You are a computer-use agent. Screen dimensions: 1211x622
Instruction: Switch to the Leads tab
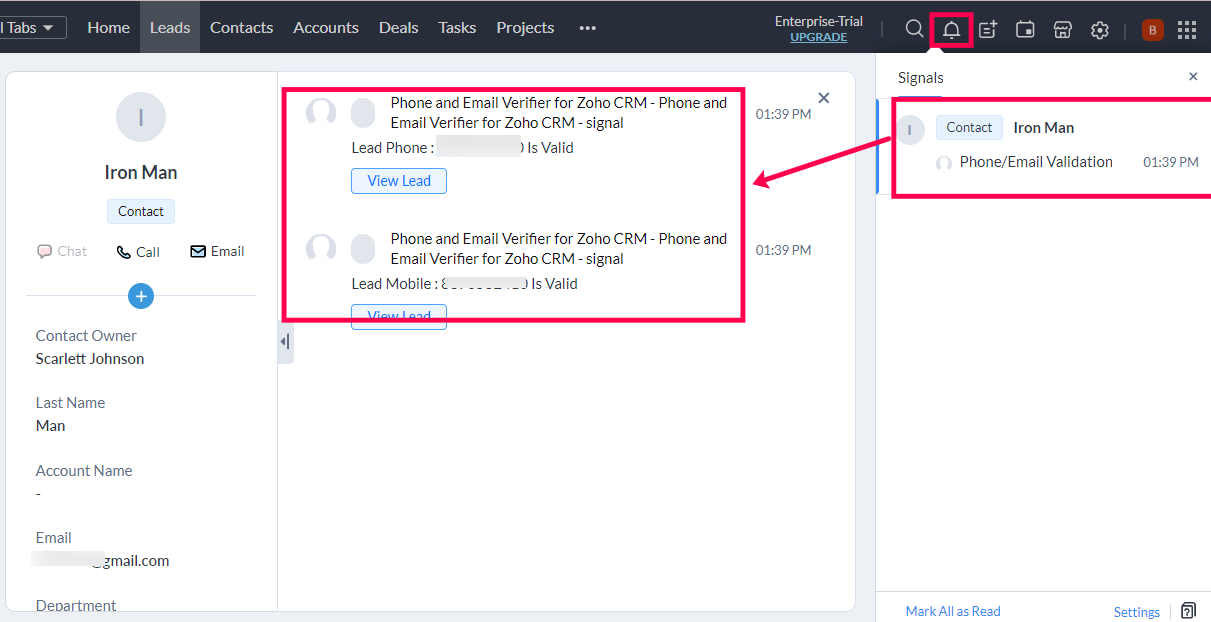[x=170, y=27]
